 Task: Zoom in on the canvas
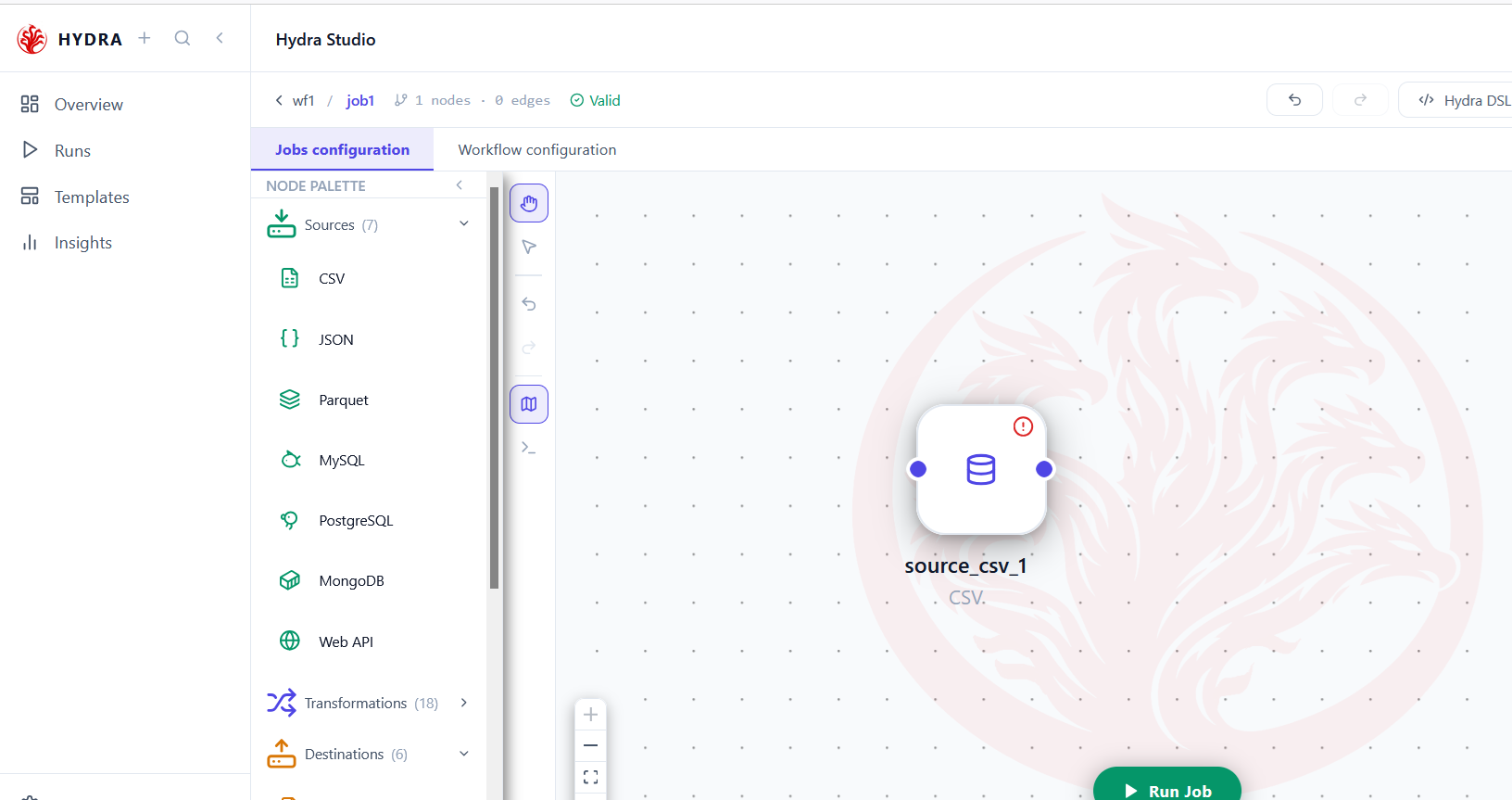(x=590, y=715)
